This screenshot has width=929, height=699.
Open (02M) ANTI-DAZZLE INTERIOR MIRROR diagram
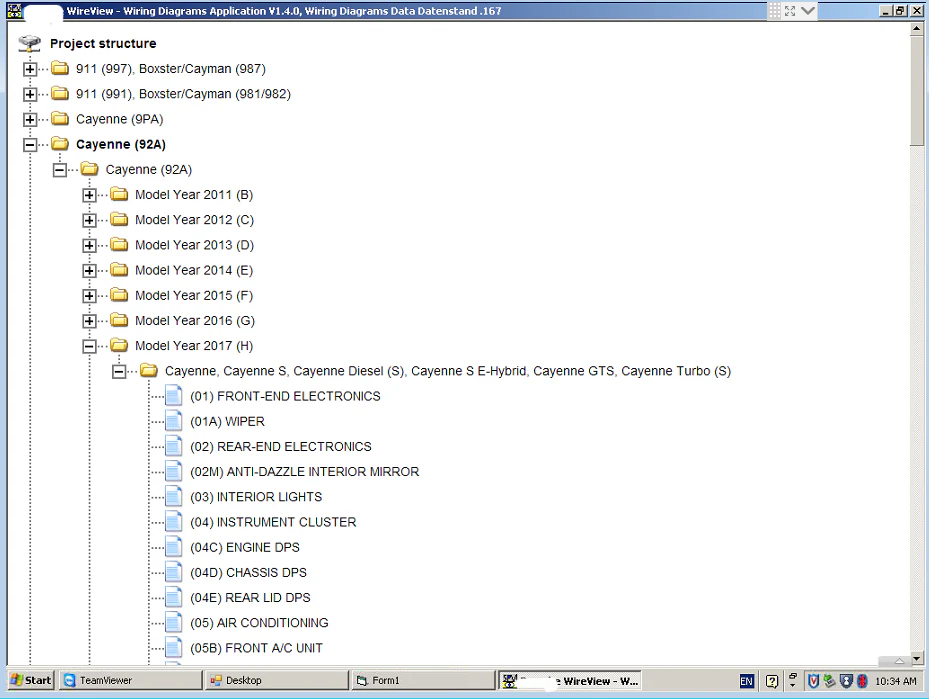coord(305,472)
